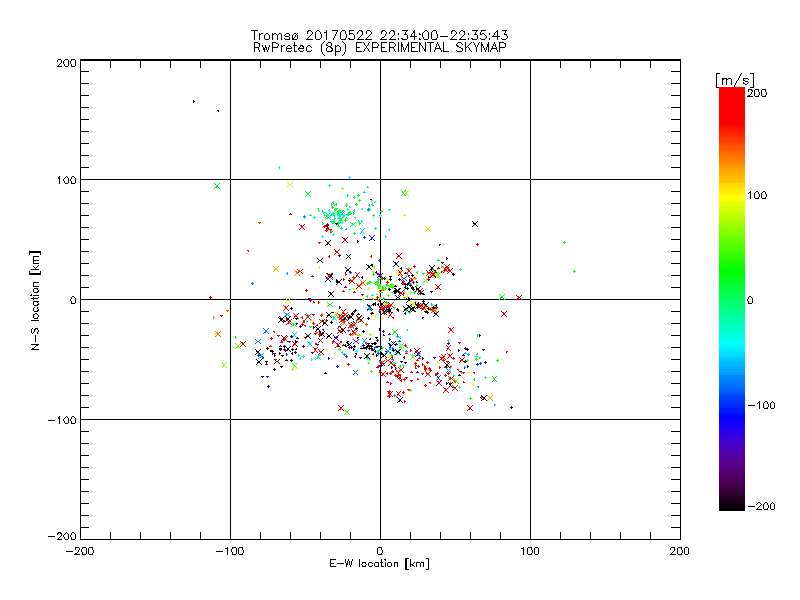Click the '[m/s]' colorbar unit label

(735, 80)
